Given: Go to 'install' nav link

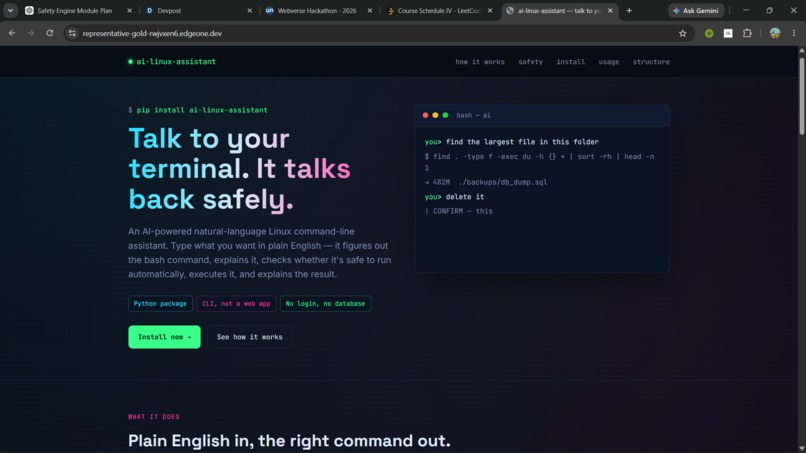Looking at the screenshot, I should pyautogui.click(x=571, y=62).
